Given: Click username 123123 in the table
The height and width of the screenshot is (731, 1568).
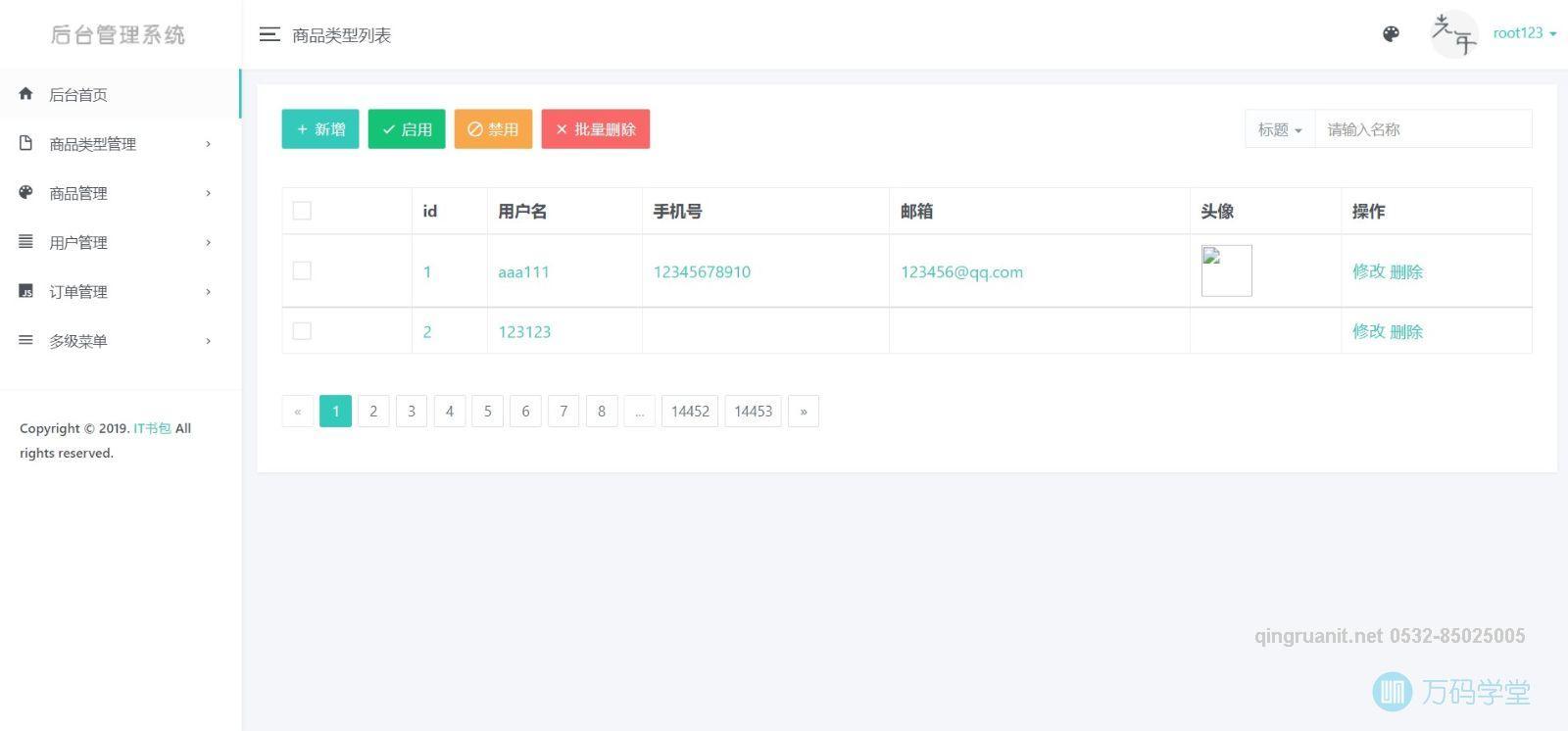Looking at the screenshot, I should pyautogui.click(x=524, y=332).
